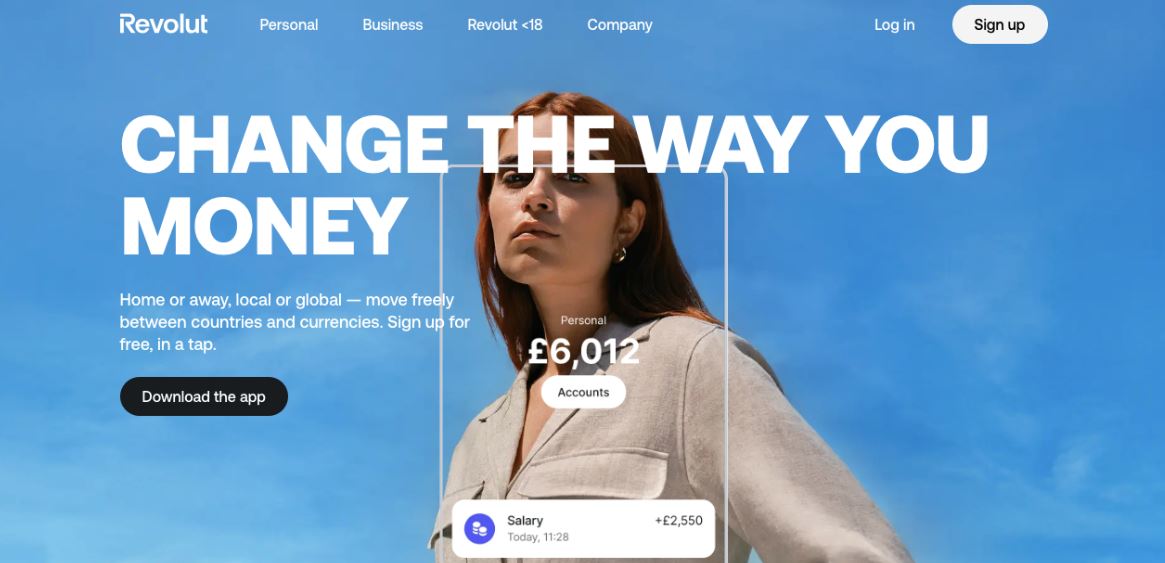Click the £6,012 balance amount
This screenshot has height=563, width=1165.
[583, 351]
